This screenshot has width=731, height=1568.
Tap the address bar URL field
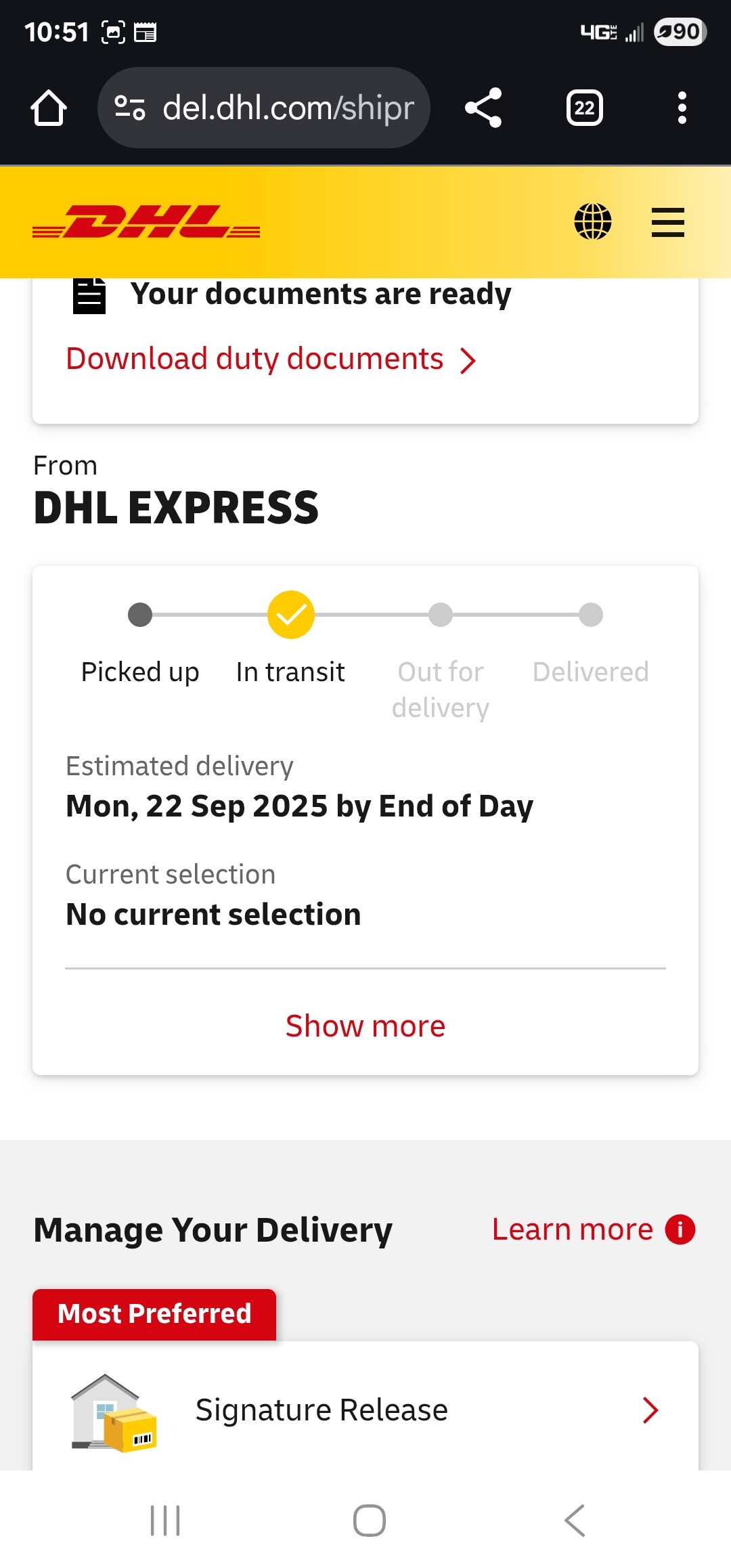pos(288,108)
